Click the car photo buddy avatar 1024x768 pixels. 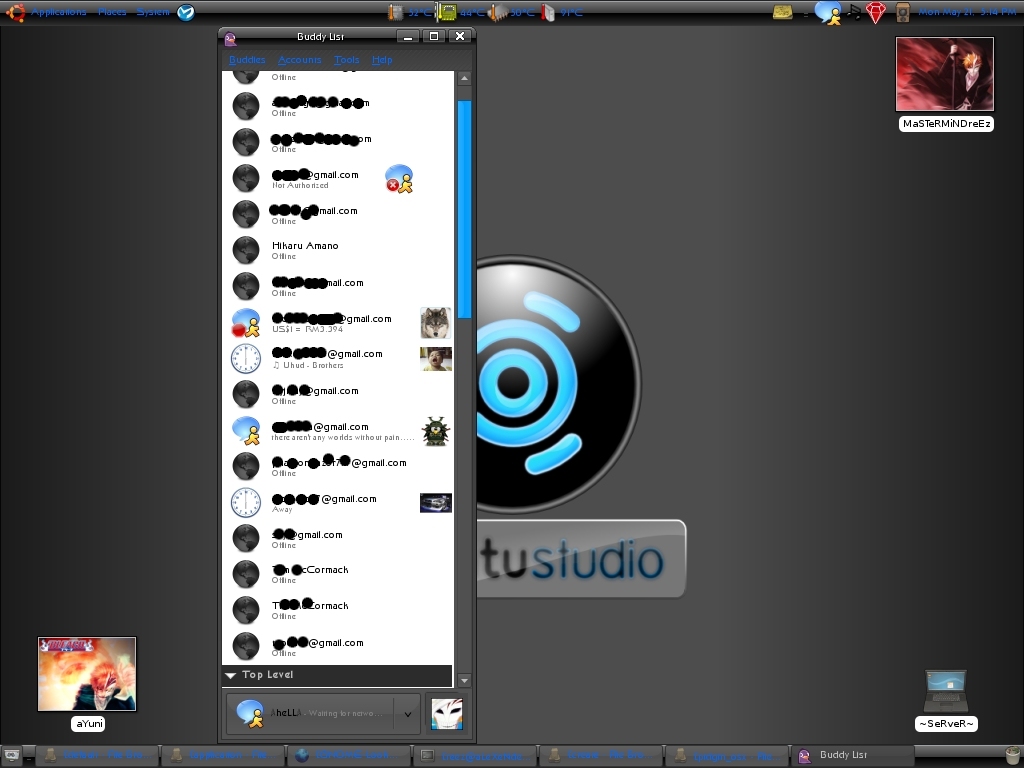[436, 503]
